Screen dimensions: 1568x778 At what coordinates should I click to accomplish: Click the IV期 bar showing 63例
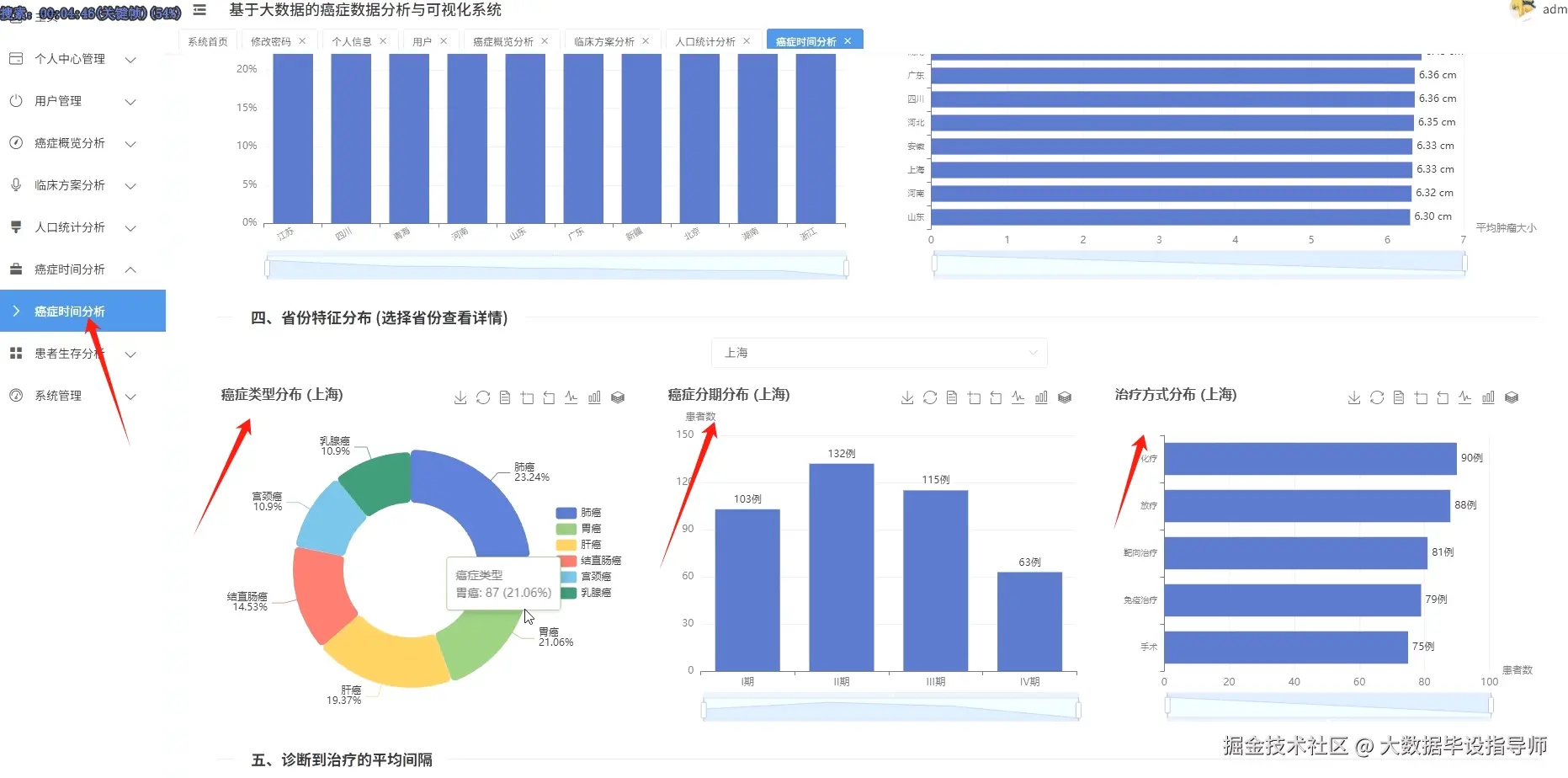(1029, 621)
